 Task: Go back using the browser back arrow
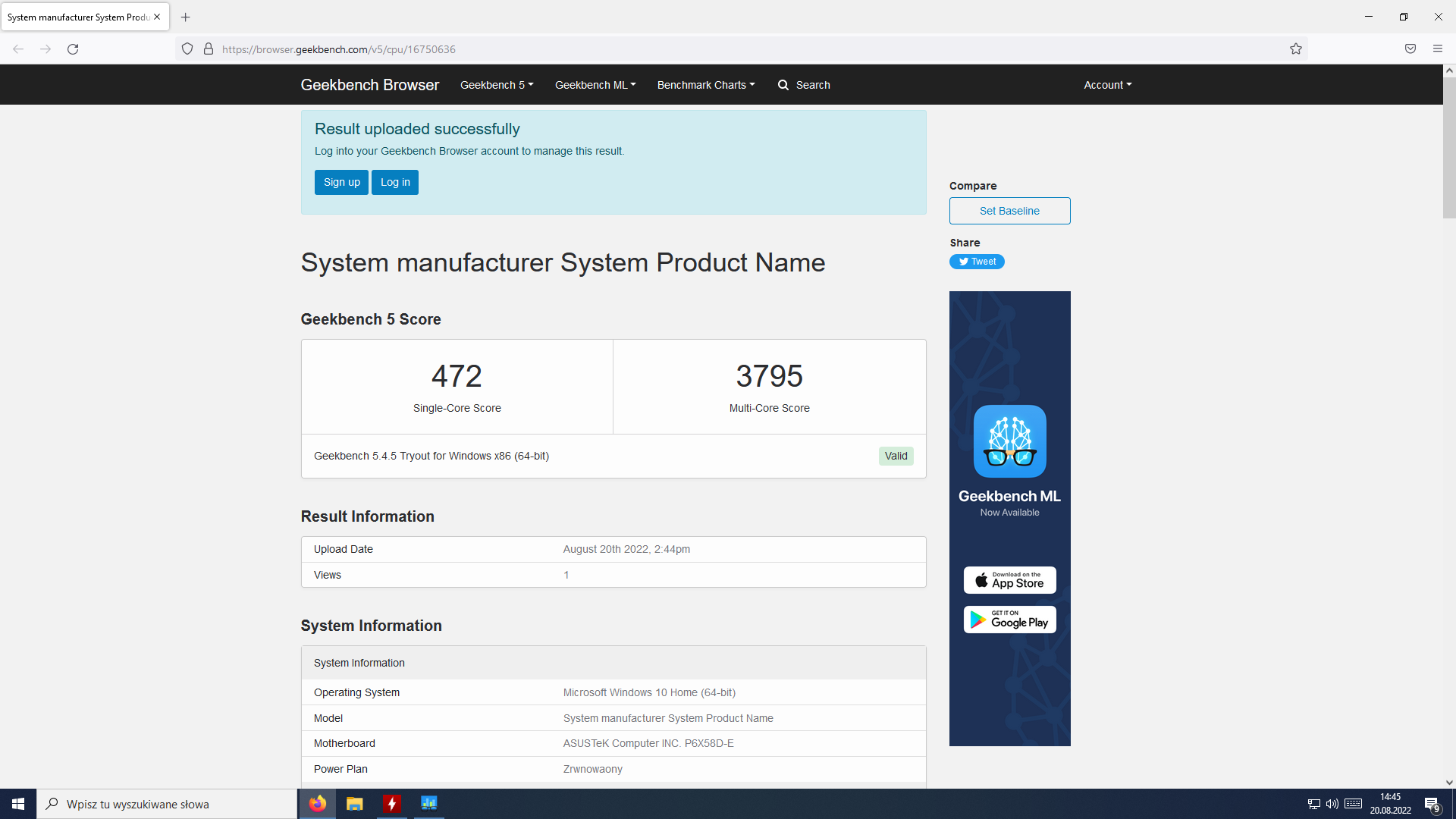18,49
